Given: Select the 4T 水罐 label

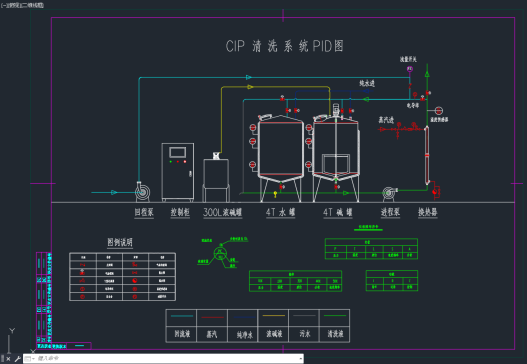Looking at the screenshot, I should click(280, 212).
